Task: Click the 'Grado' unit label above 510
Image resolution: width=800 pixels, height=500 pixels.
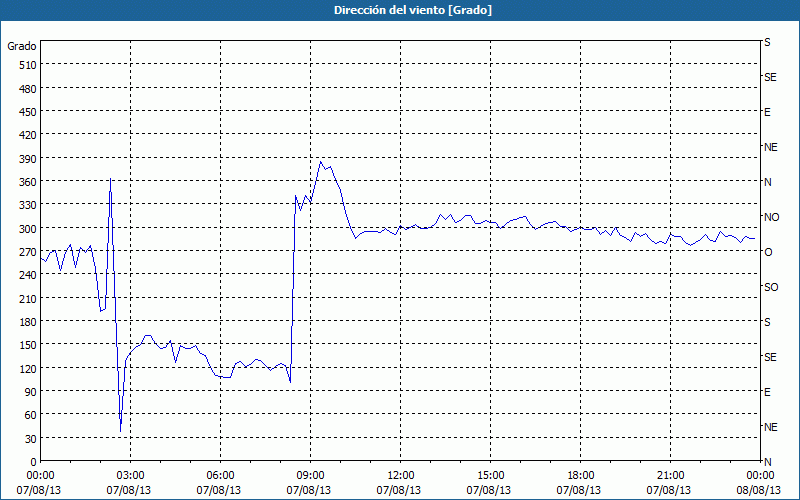Action: click(x=22, y=46)
